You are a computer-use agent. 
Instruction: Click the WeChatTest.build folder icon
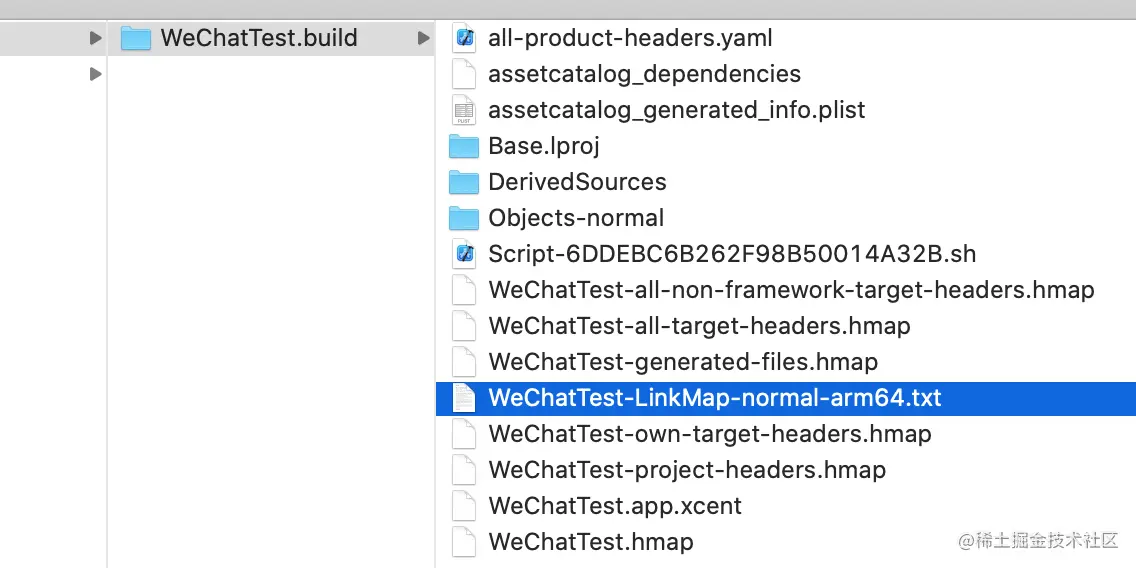pyautogui.click(x=135, y=38)
